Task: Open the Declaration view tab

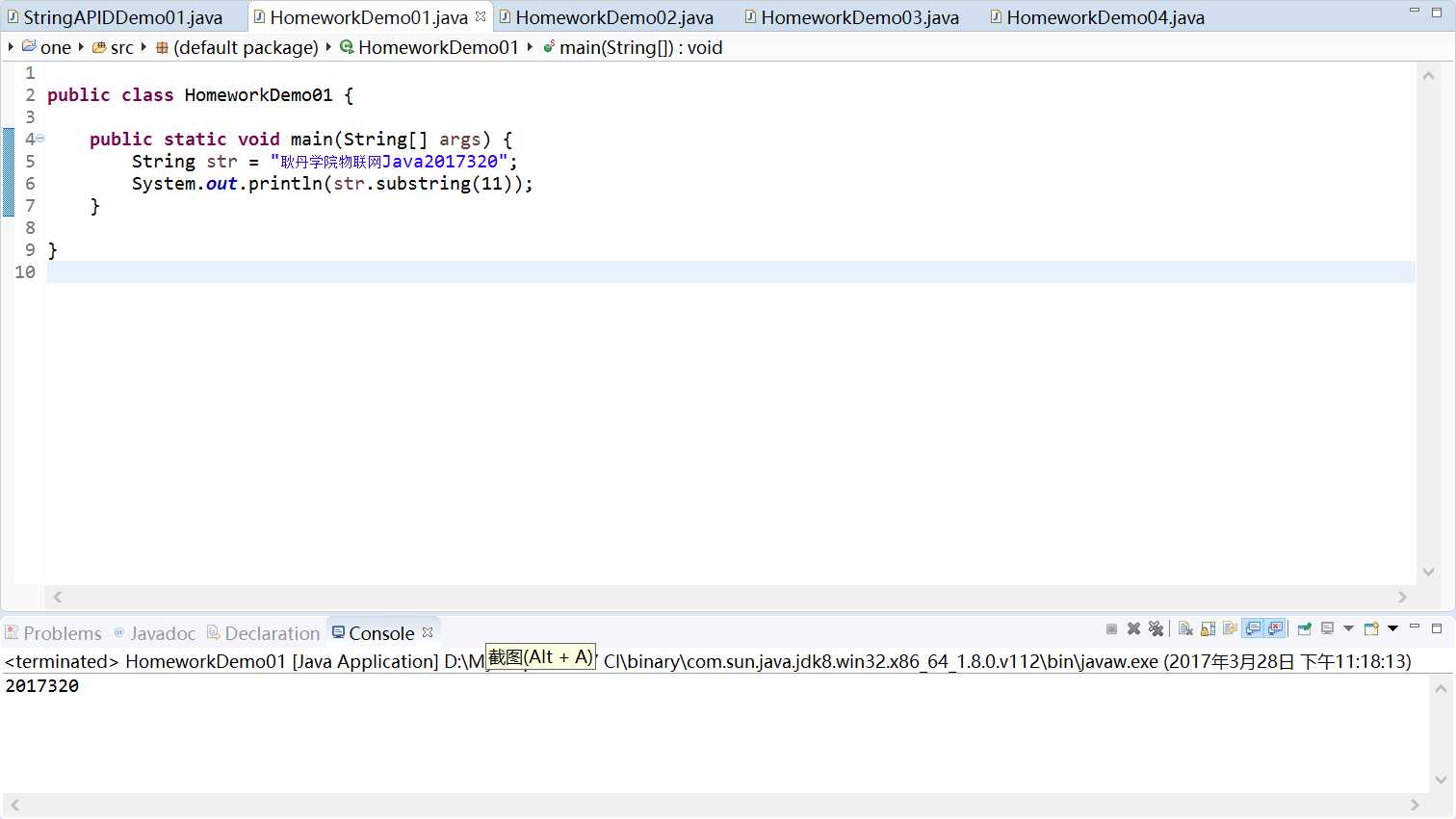Action: [x=264, y=633]
